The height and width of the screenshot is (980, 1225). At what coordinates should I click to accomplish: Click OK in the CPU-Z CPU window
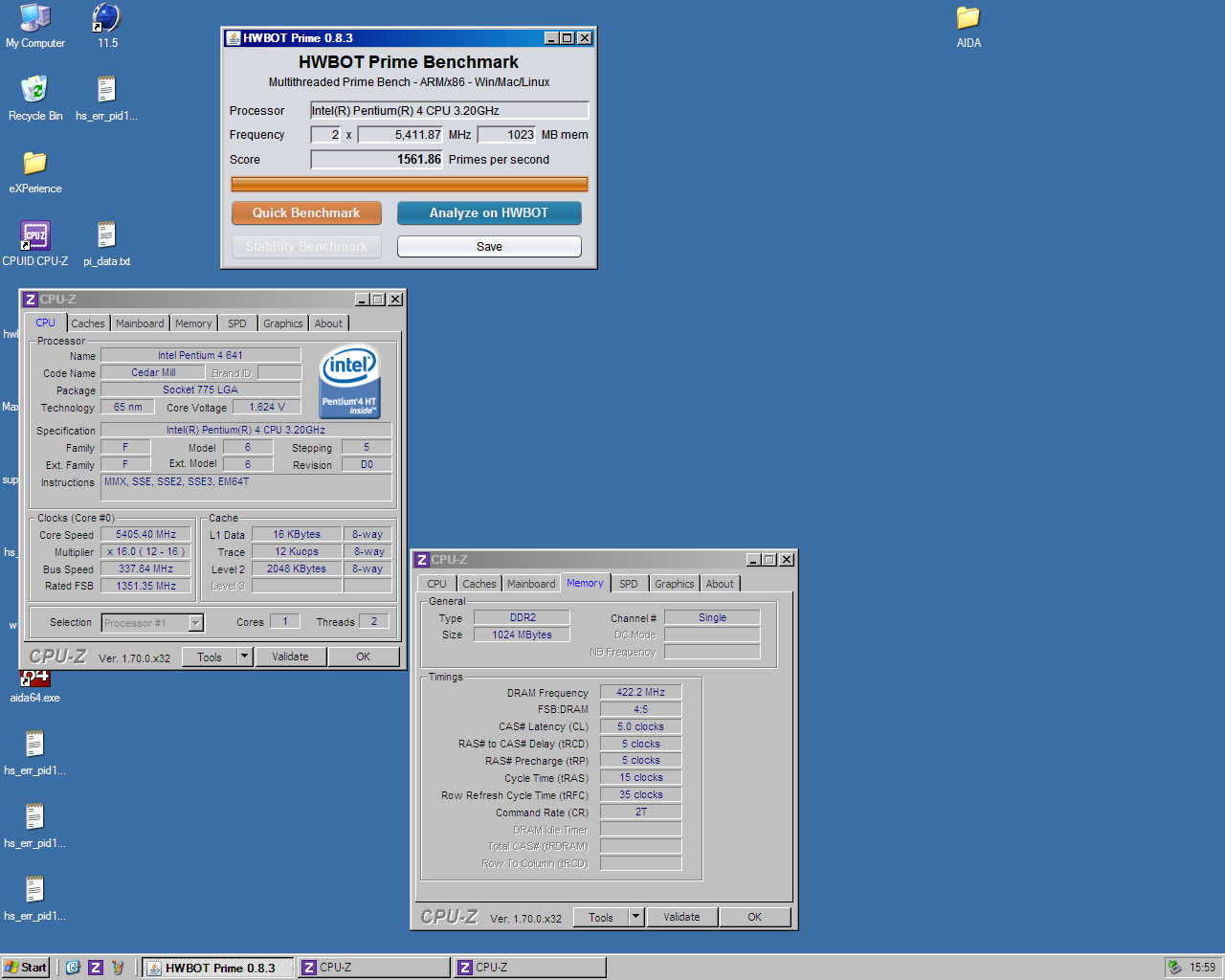click(364, 657)
